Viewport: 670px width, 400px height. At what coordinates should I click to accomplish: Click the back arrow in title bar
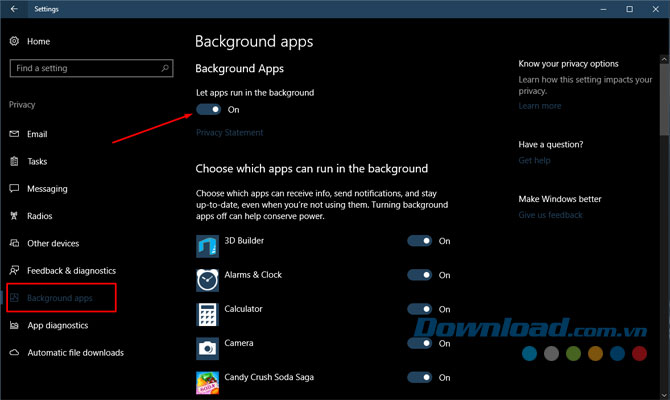point(14,9)
